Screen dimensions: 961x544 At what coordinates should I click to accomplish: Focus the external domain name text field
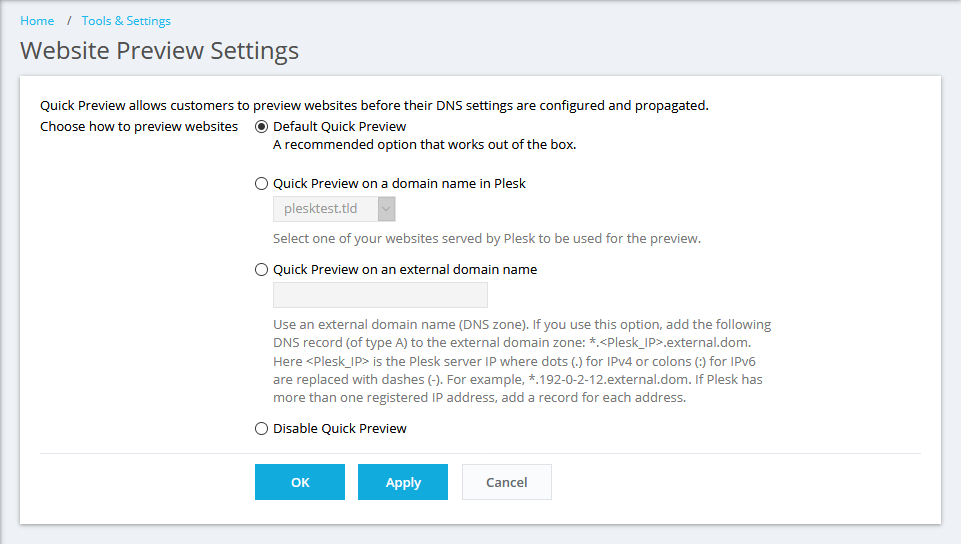tap(380, 295)
